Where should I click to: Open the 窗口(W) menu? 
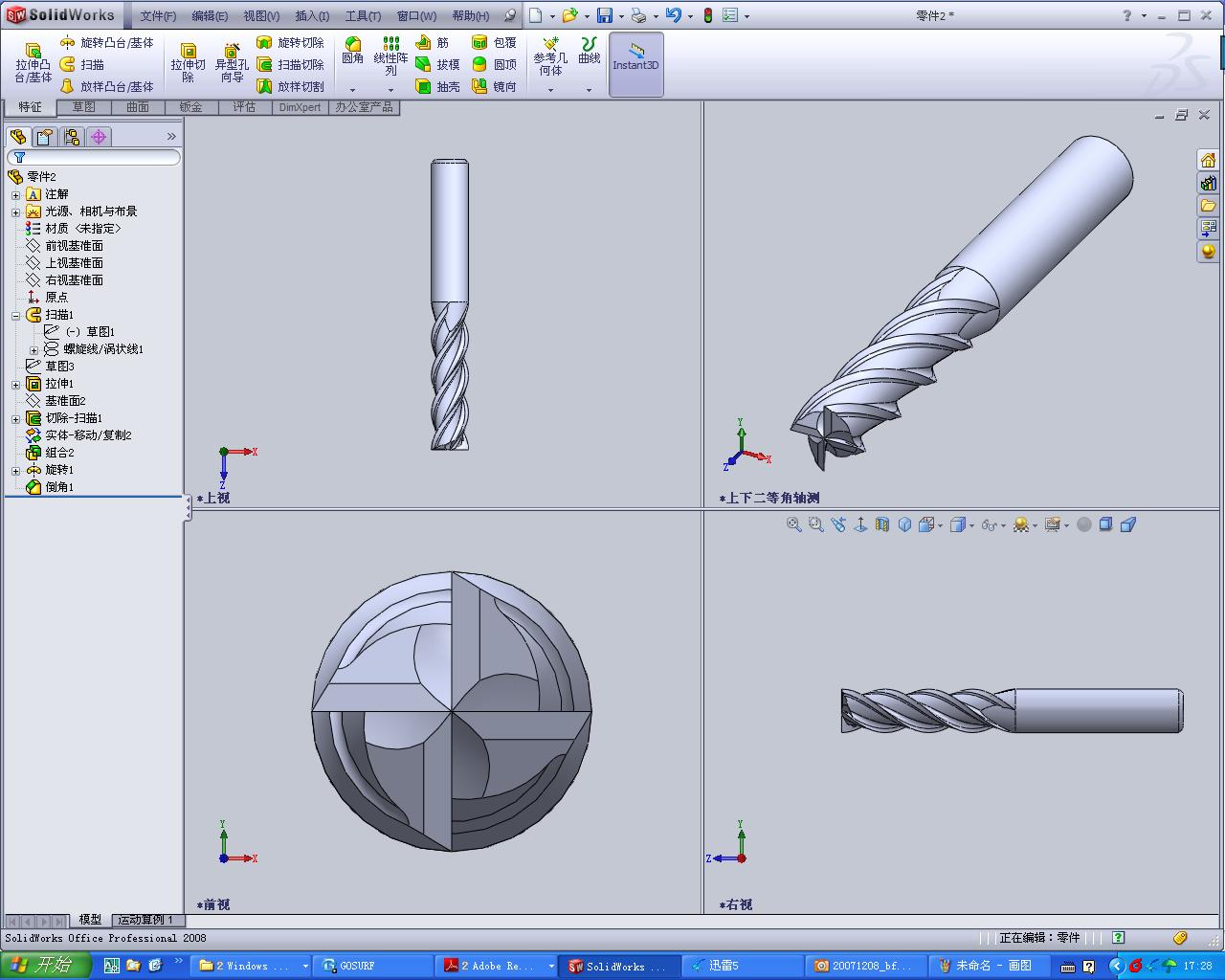416,16
